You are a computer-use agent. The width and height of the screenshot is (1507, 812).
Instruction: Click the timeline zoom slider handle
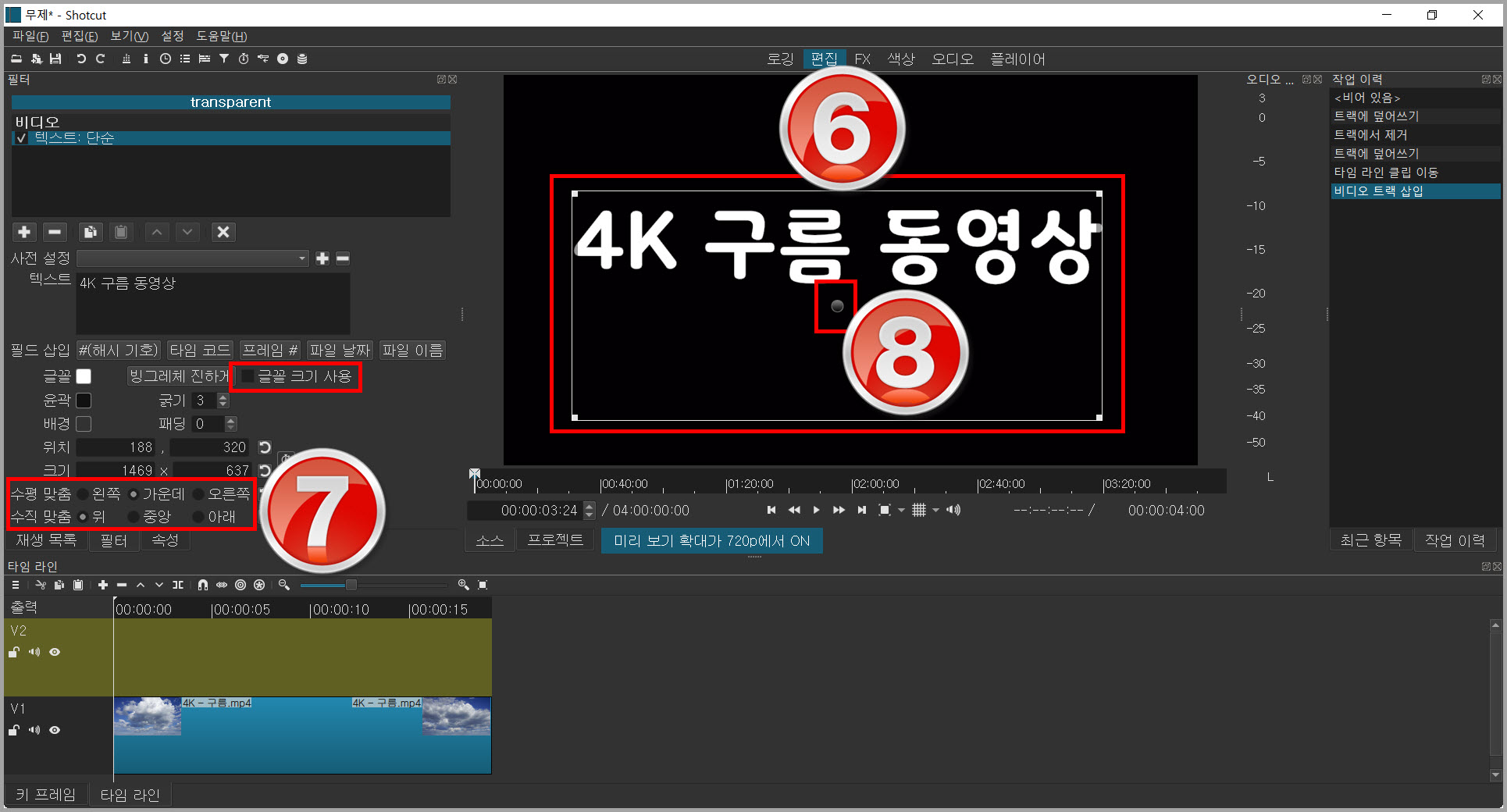tap(351, 585)
